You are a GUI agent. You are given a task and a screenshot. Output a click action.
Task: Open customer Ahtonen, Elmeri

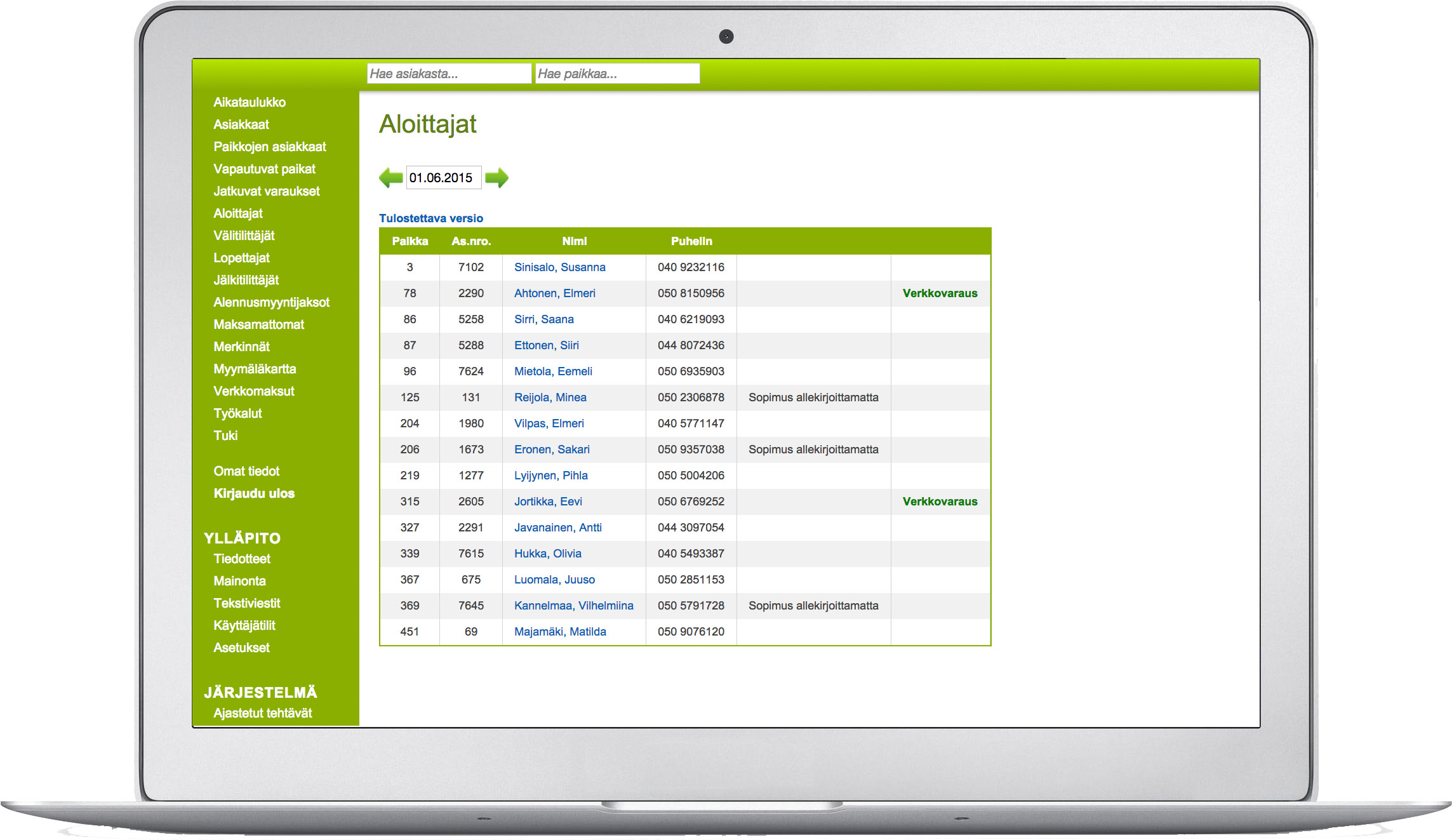555,293
